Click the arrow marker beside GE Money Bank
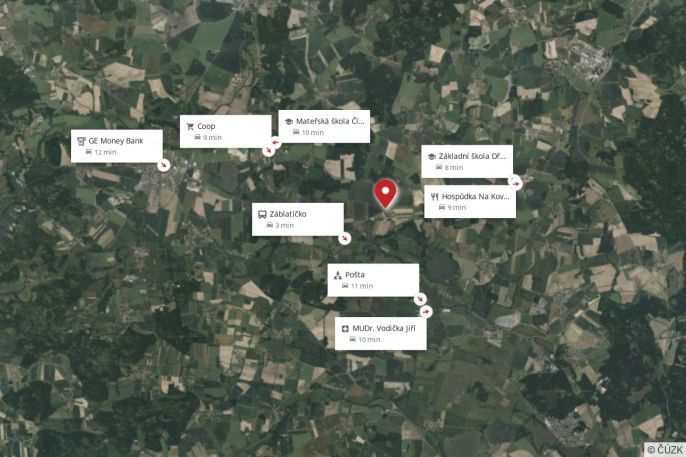 coord(164,165)
